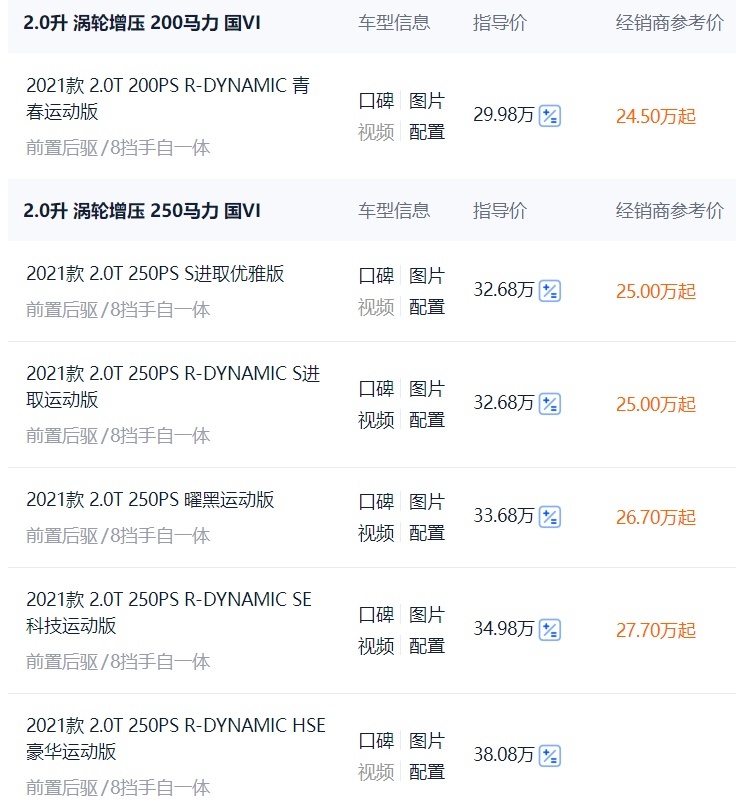Open R-DYNAMIC HSE 豪华运动版 model link
Viewport: 736px width, 808px height.
tap(176, 738)
